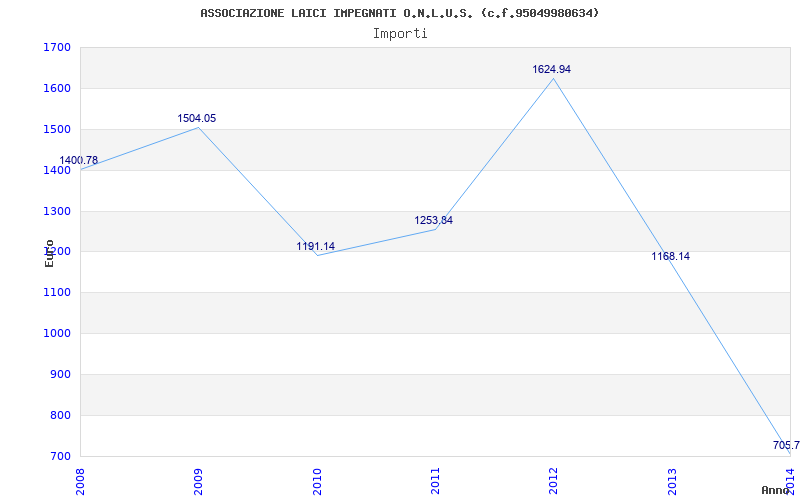Screen dimensions: 800x500
Task: Select the 1300 y-axis tick label
Action: click(57, 211)
